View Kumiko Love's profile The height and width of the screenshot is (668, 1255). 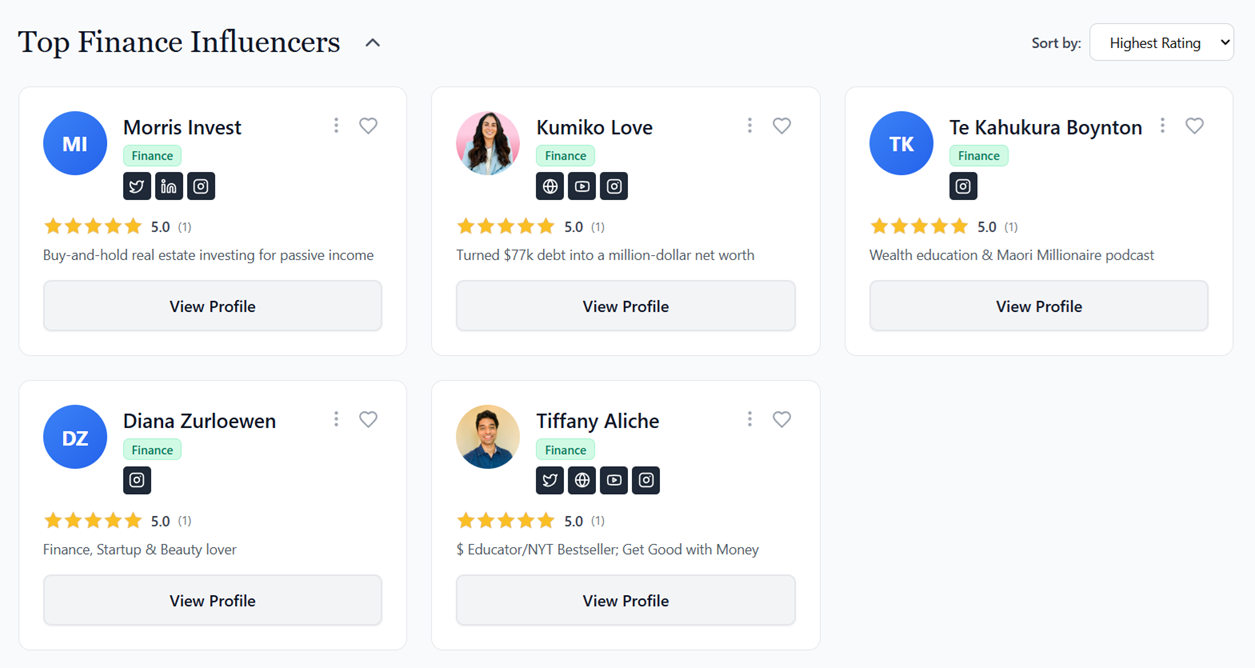(x=625, y=306)
